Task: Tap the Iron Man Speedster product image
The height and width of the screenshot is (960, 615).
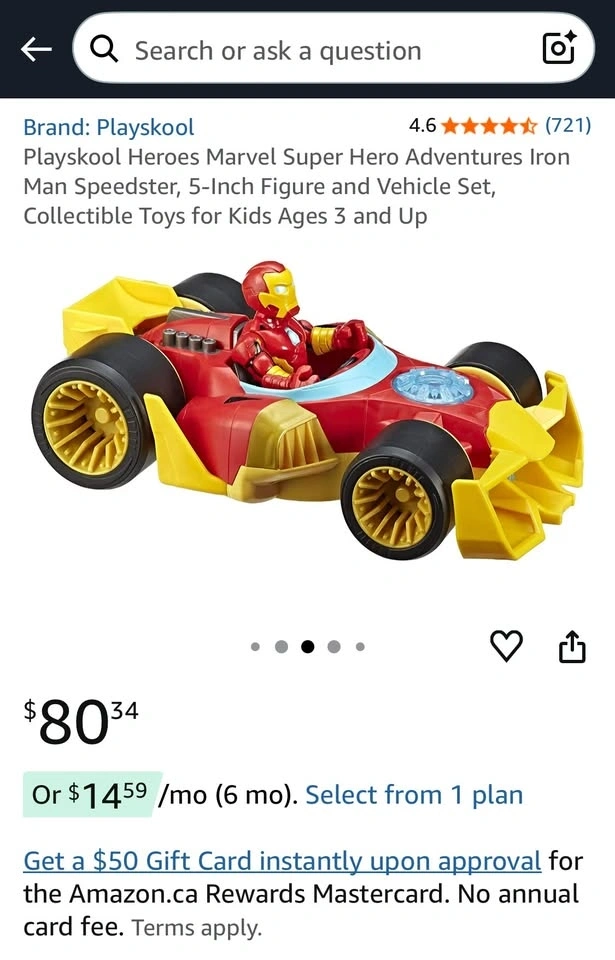Action: click(308, 412)
